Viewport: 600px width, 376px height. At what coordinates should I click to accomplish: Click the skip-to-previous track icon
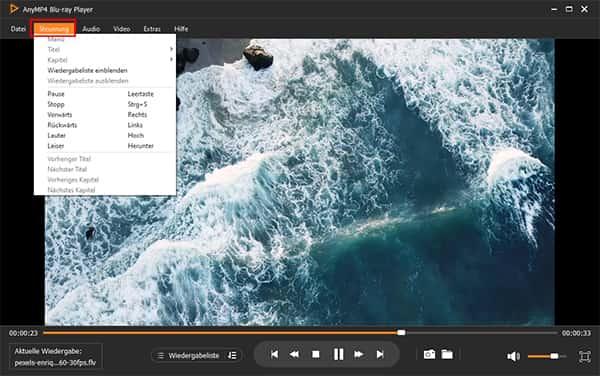pyautogui.click(x=274, y=355)
